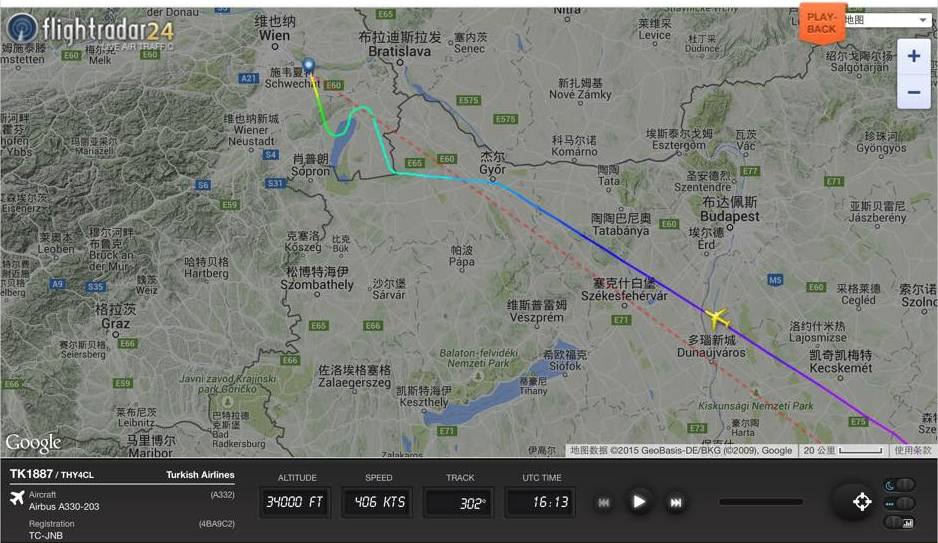Toggle the trail dots switch
938x543 pixels.
(900, 504)
